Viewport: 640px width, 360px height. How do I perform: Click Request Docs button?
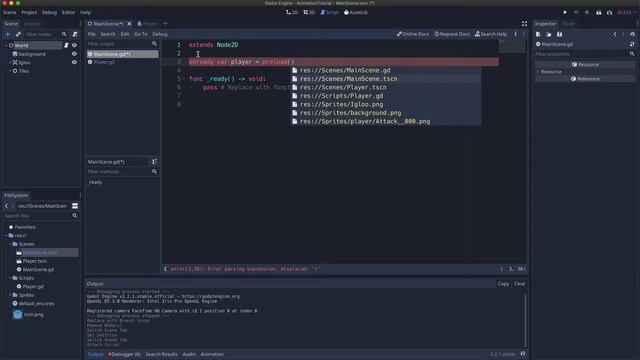pyautogui.click(x=452, y=34)
